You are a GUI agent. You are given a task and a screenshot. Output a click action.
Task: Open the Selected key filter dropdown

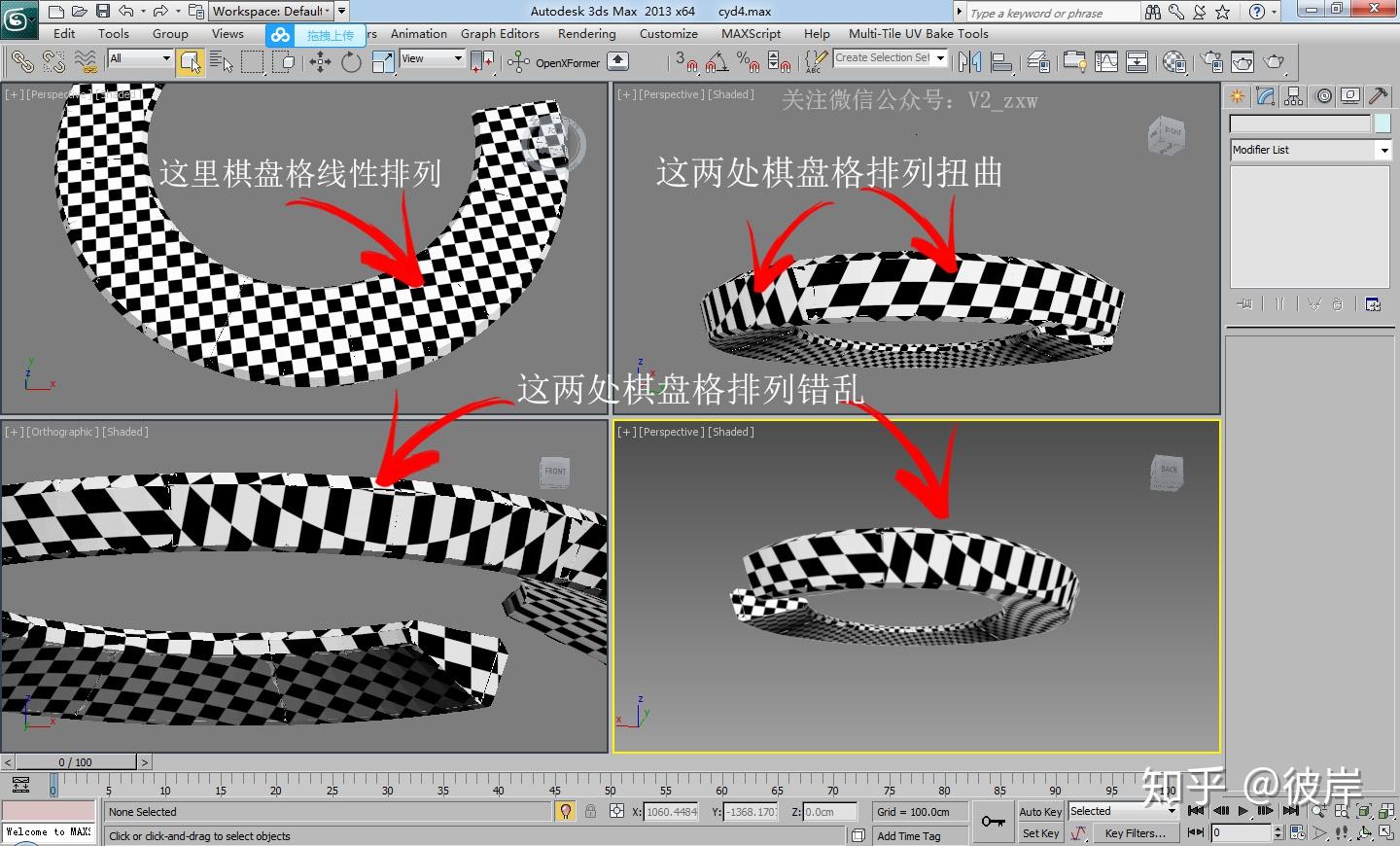[1123, 811]
